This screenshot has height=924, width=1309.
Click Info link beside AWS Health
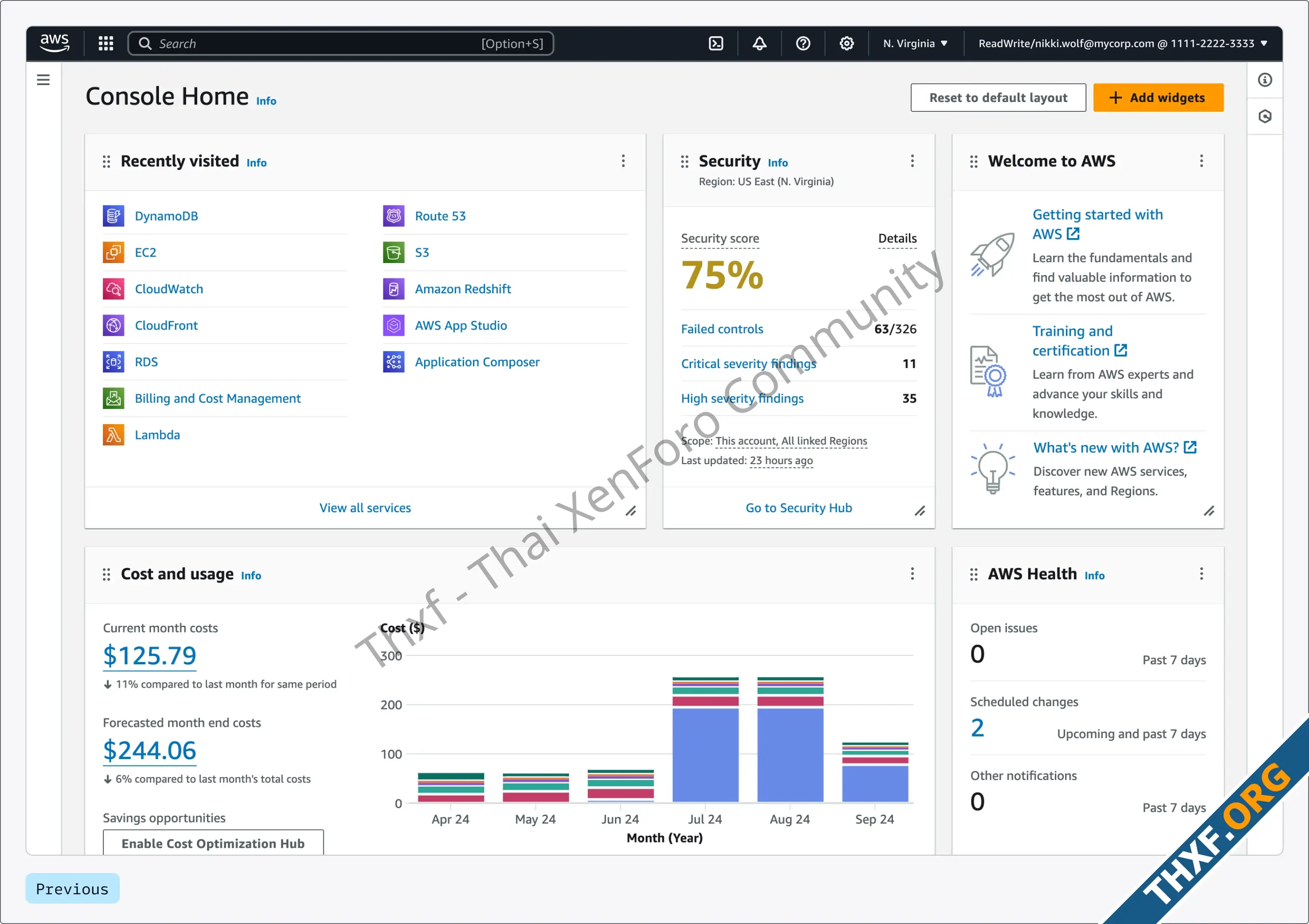coord(1094,576)
